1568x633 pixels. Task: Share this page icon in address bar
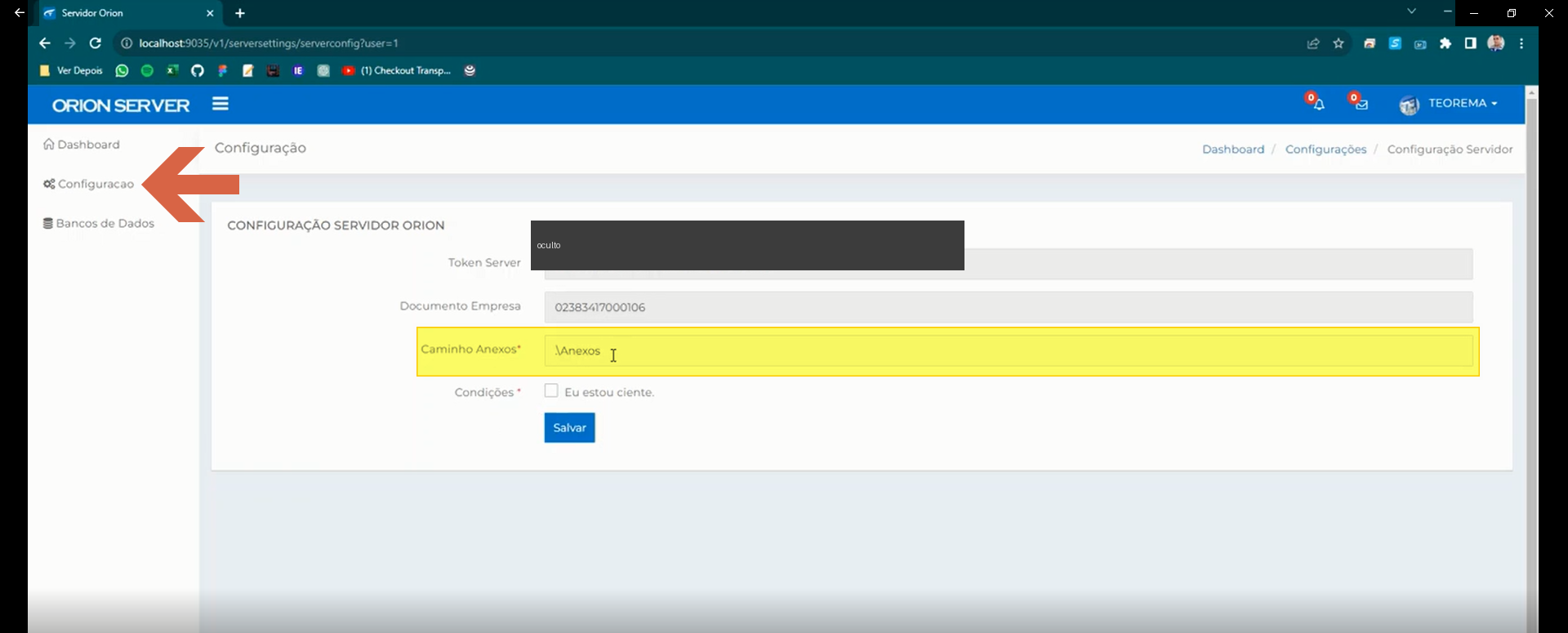coord(1313,43)
